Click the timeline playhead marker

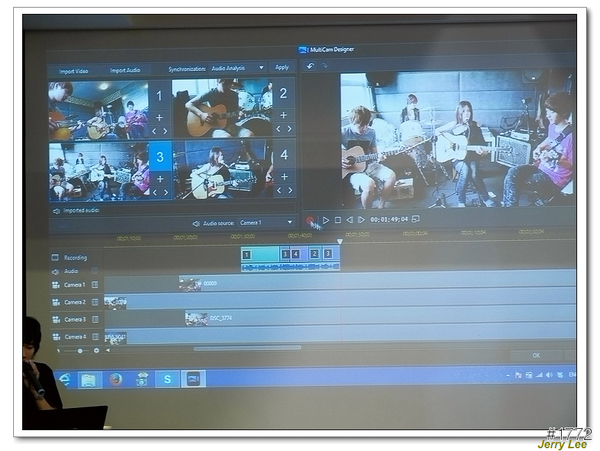(339, 241)
